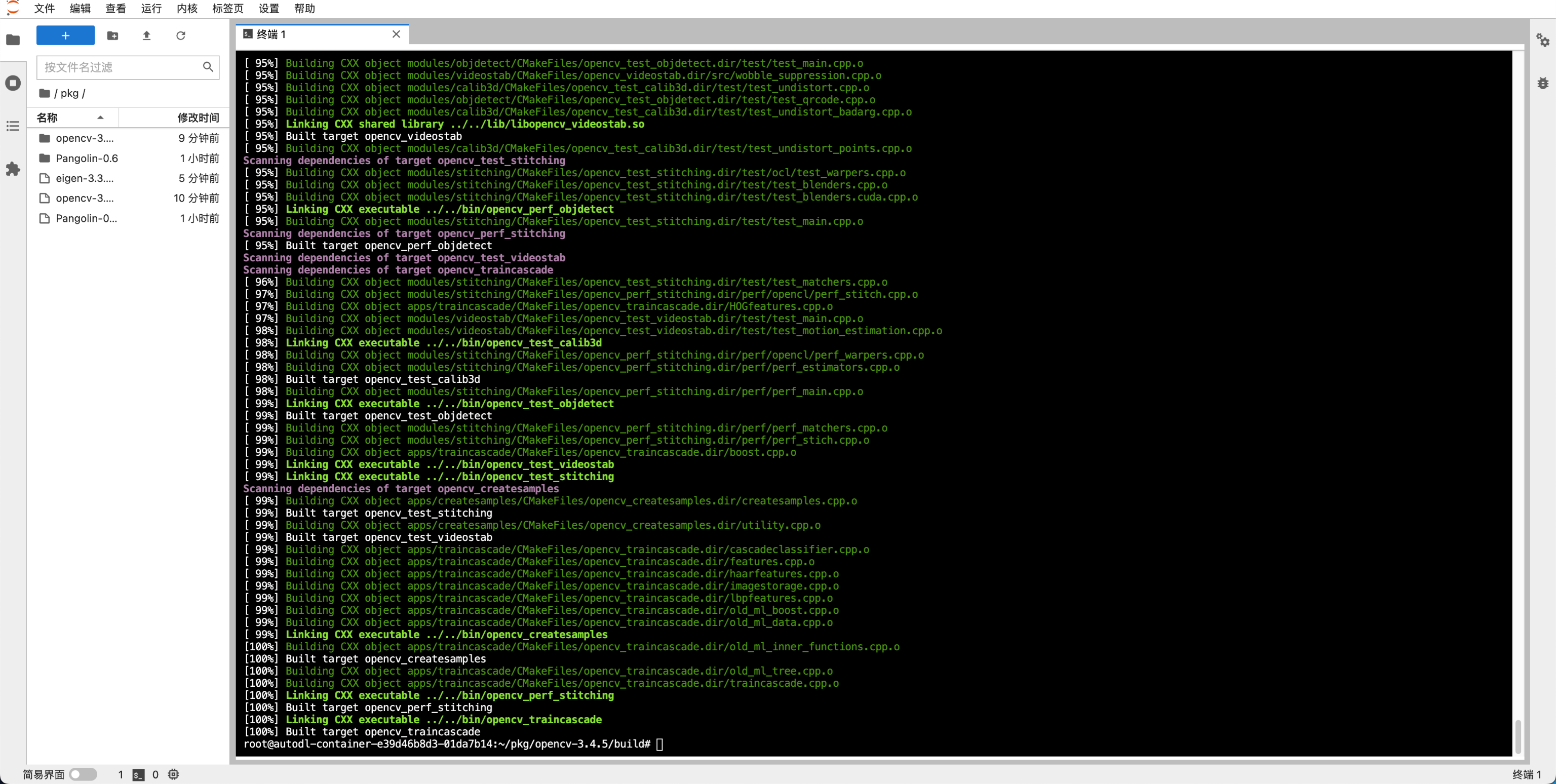Sort files by the 名称 column header
This screenshot has height=784, width=1556.
[x=72, y=117]
